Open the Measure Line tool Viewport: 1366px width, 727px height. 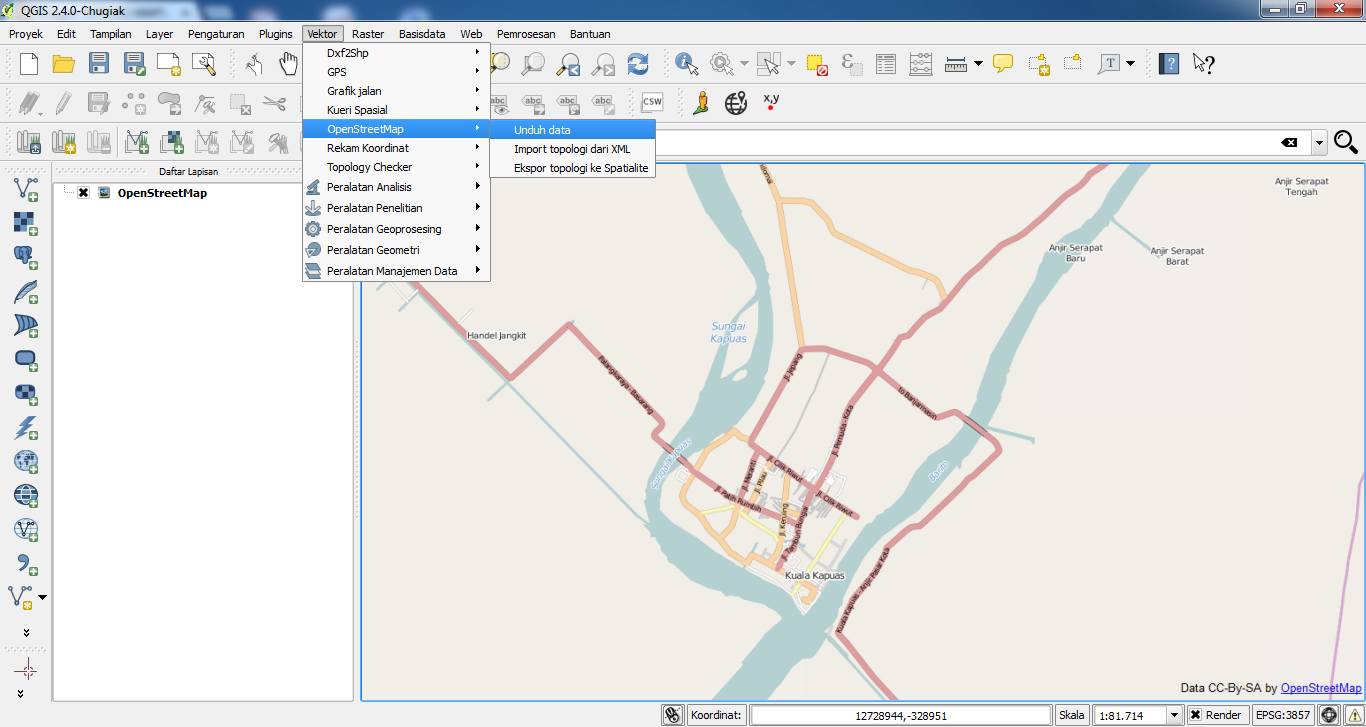pos(955,63)
